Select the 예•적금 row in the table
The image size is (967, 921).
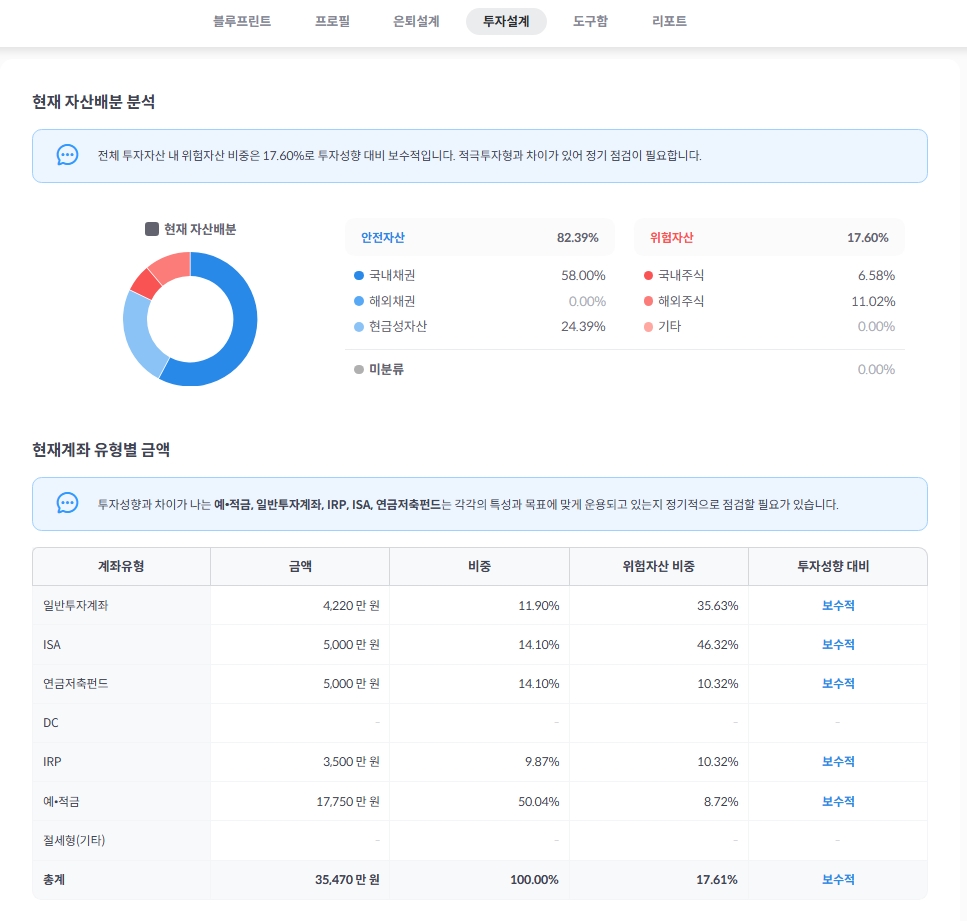point(480,801)
